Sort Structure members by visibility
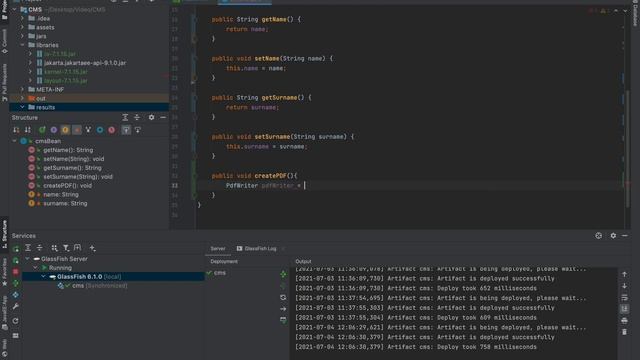The width and height of the screenshot is (640, 360). click(x=16, y=130)
